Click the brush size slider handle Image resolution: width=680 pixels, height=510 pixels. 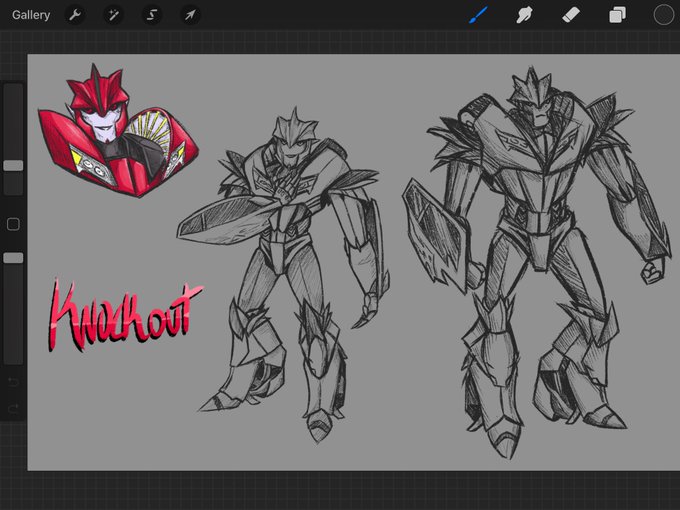point(13,165)
